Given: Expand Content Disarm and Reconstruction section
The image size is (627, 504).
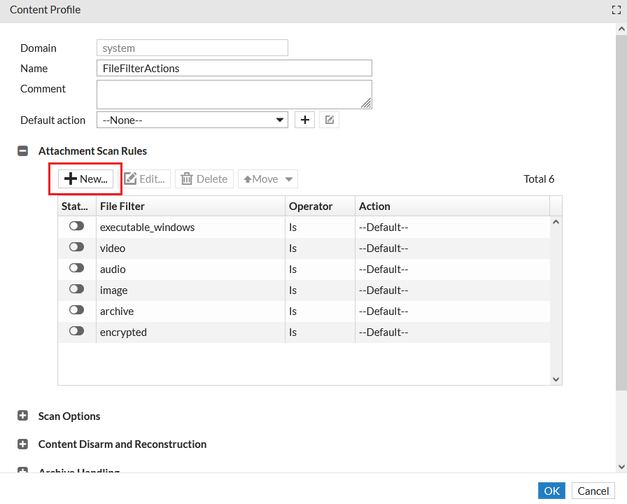Looking at the screenshot, I should (23, 444).
